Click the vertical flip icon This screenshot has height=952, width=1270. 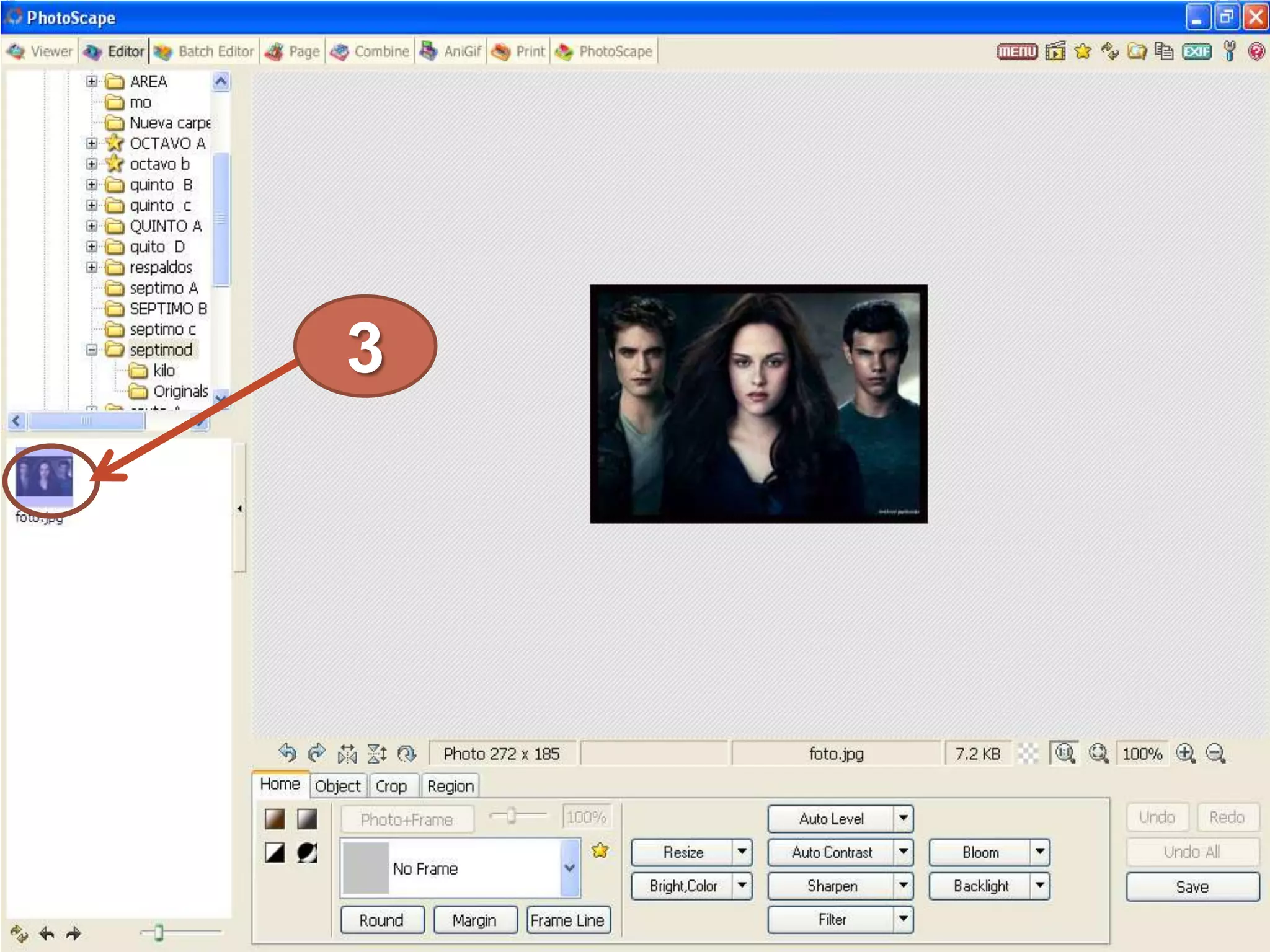pos(376,754)
